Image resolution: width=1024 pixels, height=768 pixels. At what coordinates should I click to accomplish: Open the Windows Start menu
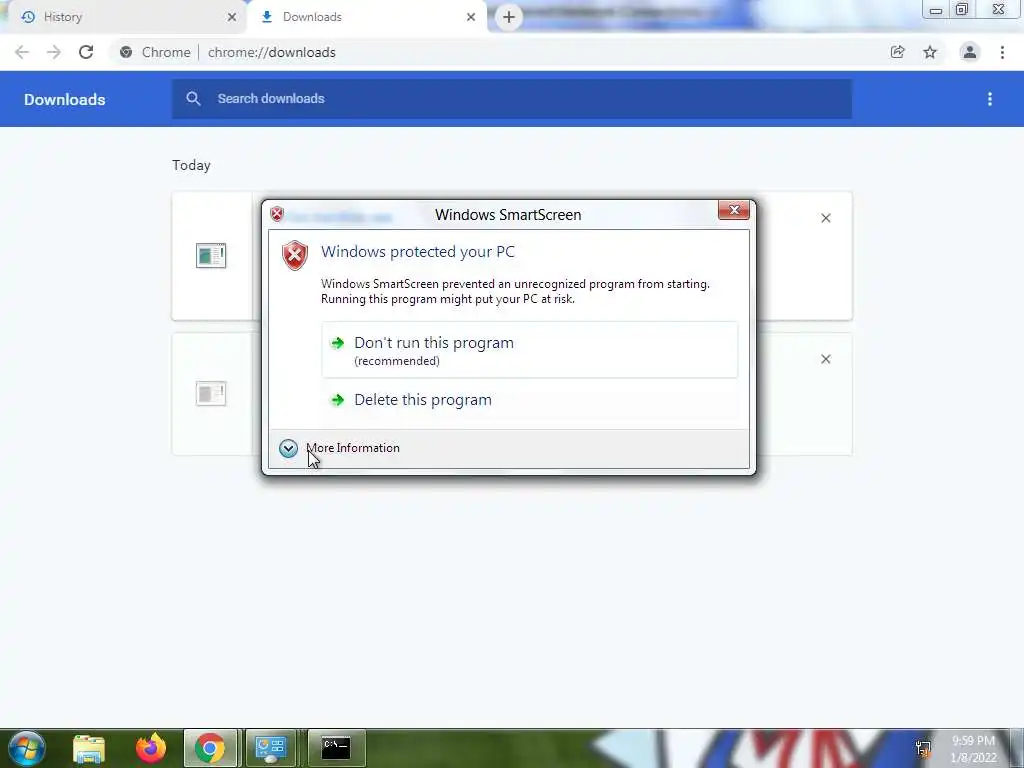tap(26, 748)
